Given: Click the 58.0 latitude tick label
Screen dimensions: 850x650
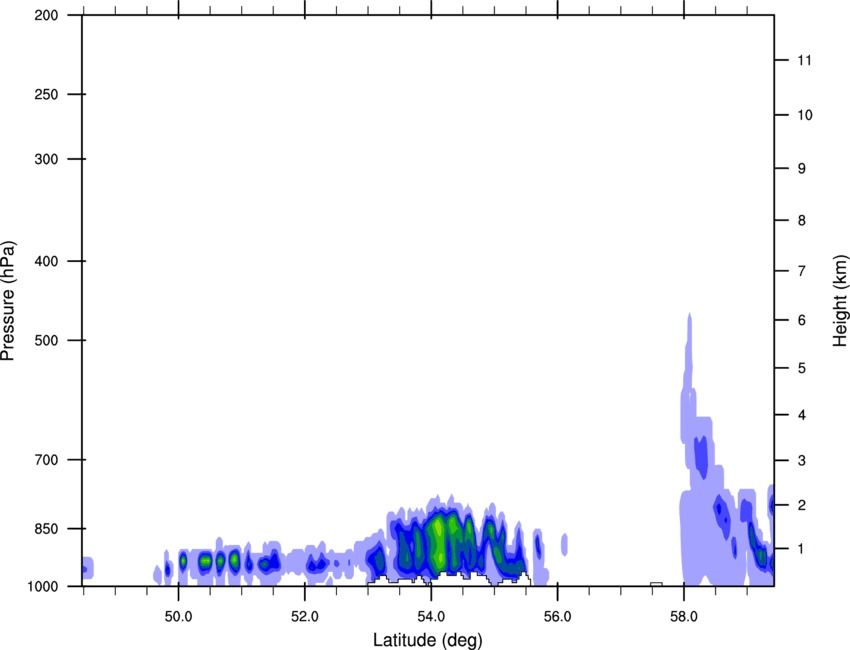Looking at the screenshot, I should pyautogui.click(x=684, y=617).
